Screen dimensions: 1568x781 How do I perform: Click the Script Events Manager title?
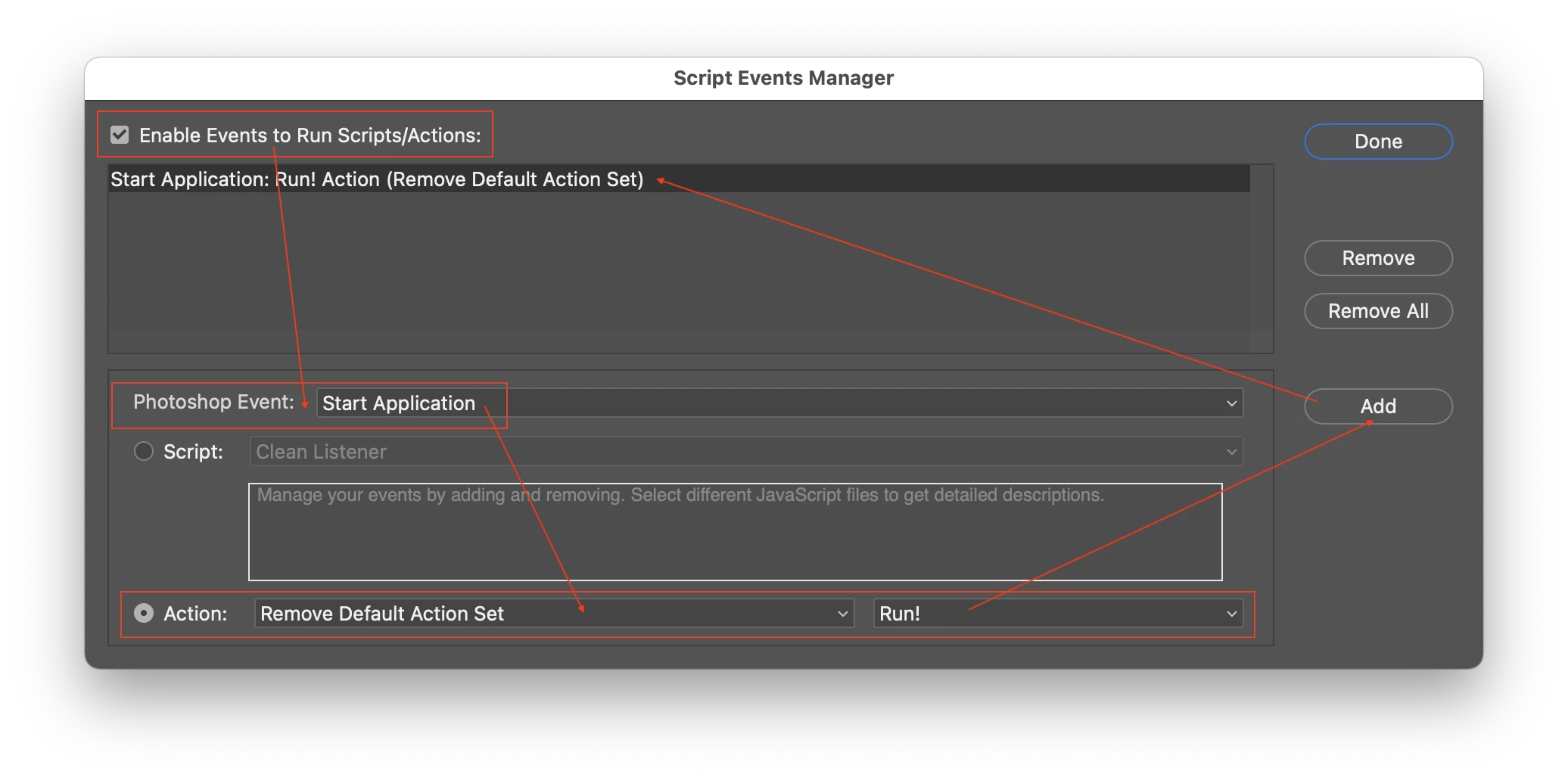(x=783, y=78)
